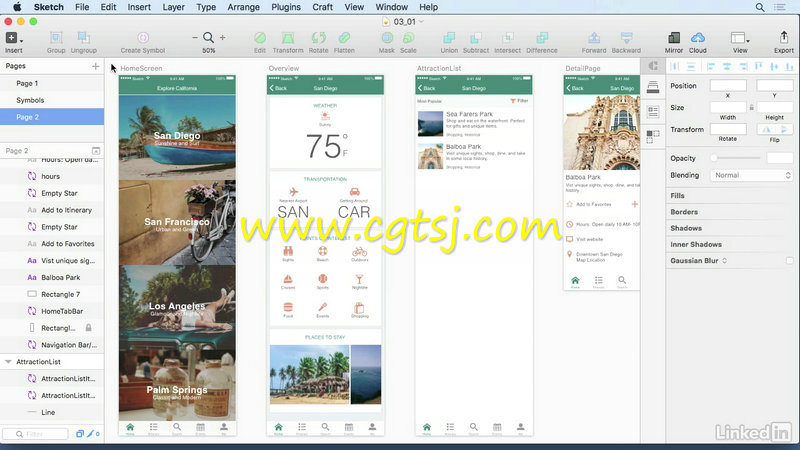Click the Mask toolbar icon
The image size is (800, 450).
pyautogui.click(x=387, y=38)
